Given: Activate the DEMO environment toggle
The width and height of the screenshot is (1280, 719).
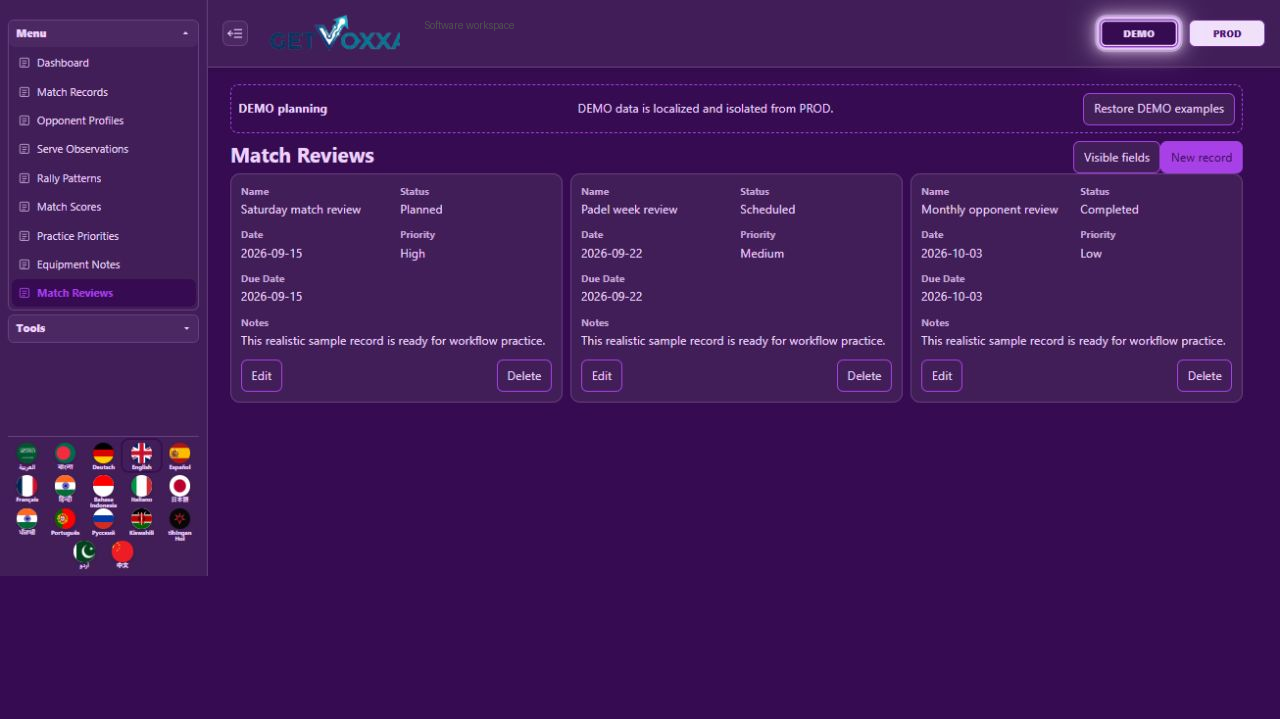Looking at the screenshot, I should click(x=1139, y=33).
